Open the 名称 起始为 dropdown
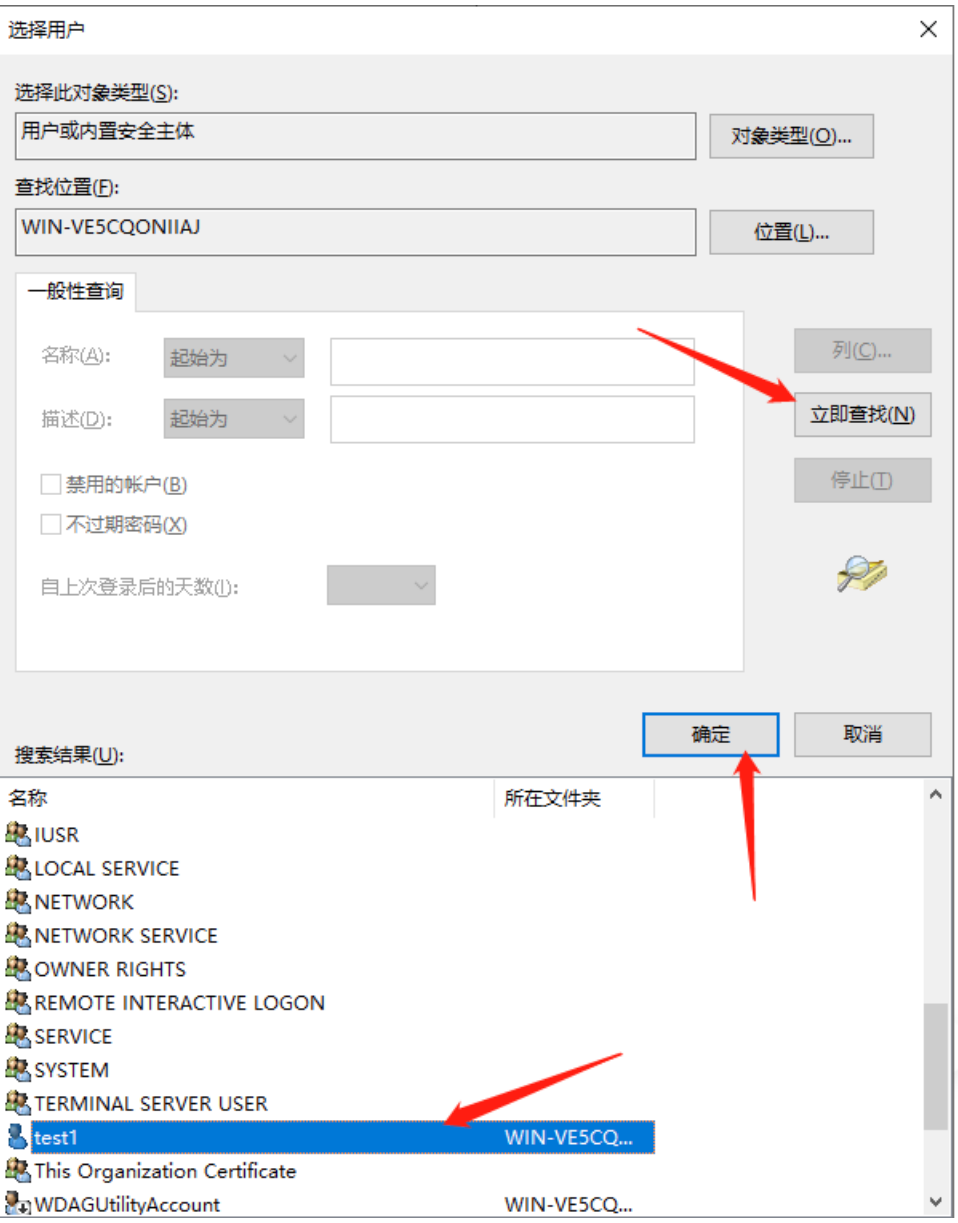Screen dimensions: 958x1223 click(x=234, y=358)
